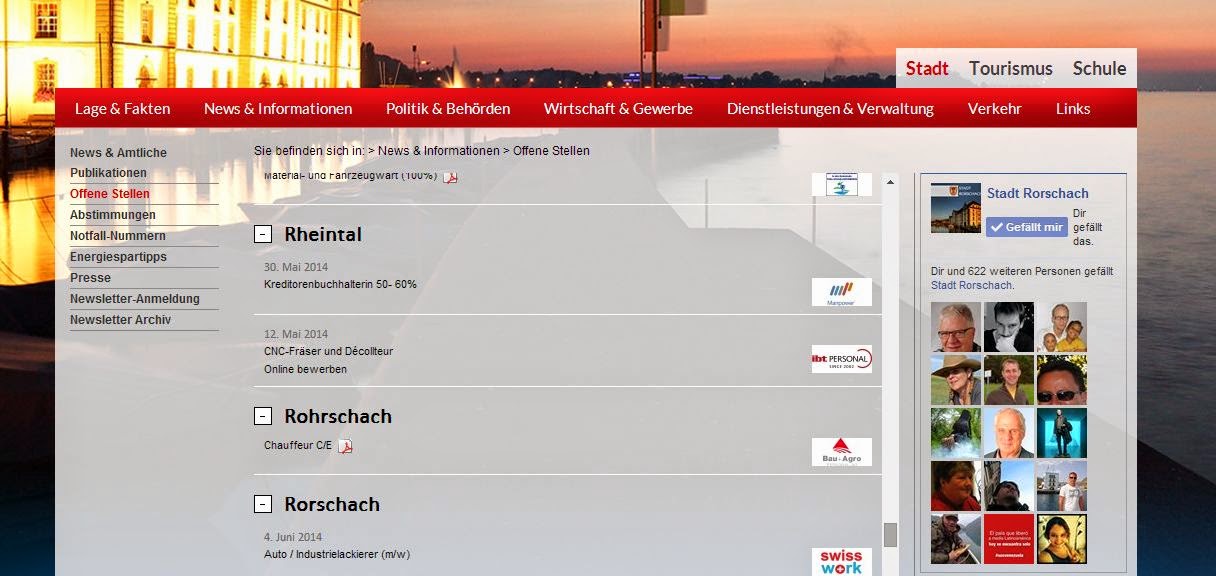Open Notfall-Nummern in the sidebar
The height and width of the screenshot is (576, 1216).
pyautogui.click(x=118, y=236)
